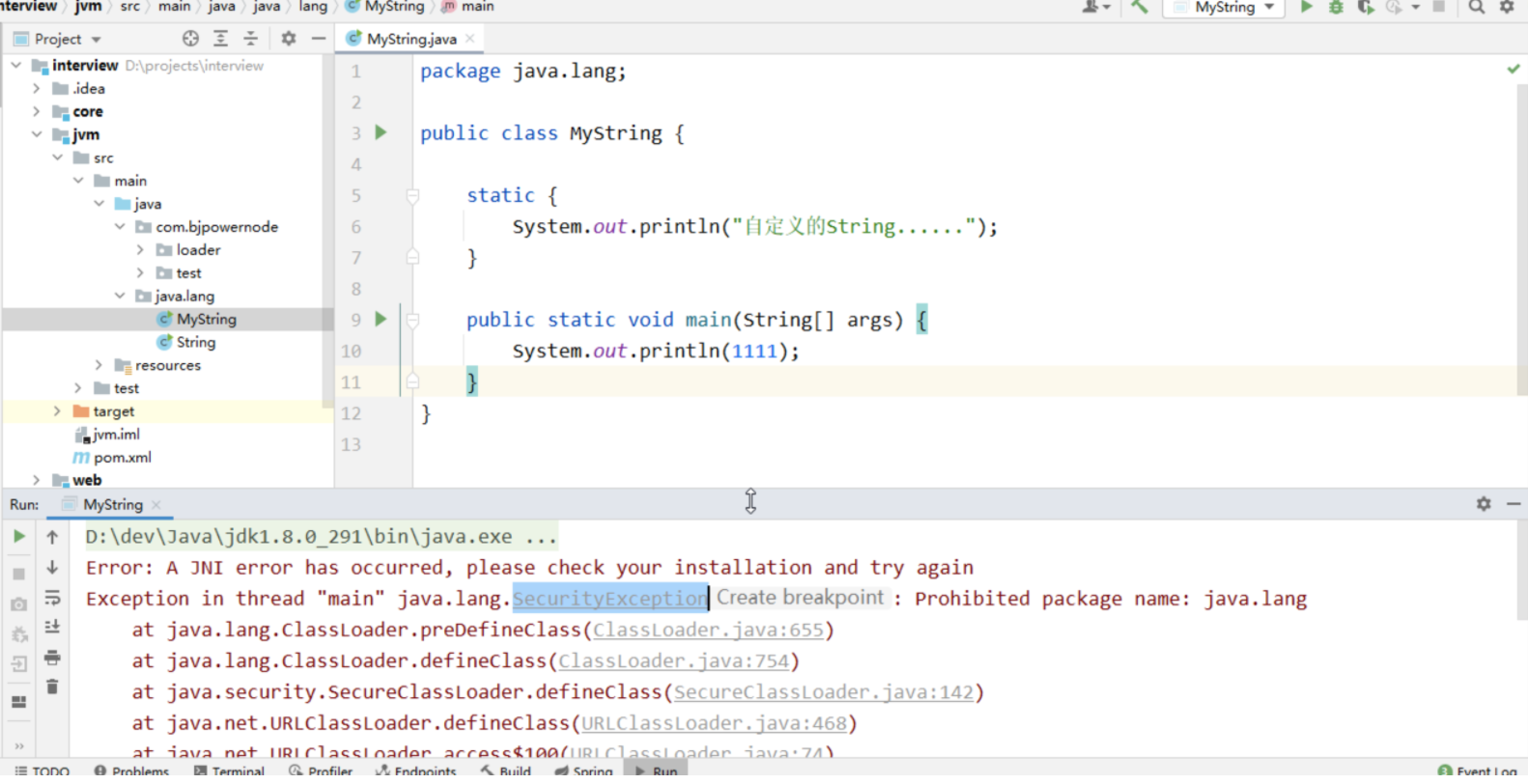Click run gutter icon beside main method

[x=381, y=319]
